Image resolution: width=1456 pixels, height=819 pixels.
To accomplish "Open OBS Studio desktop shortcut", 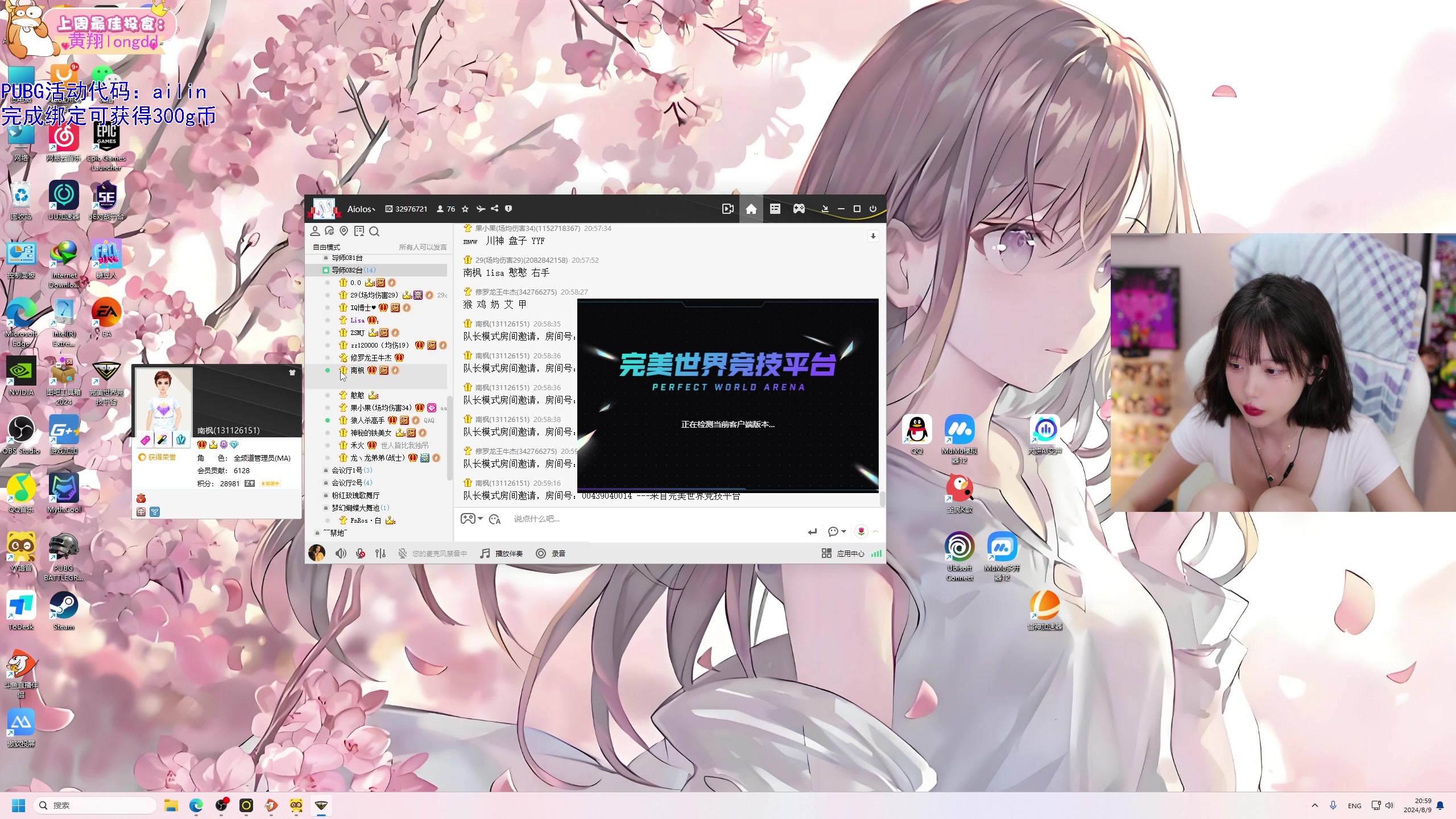I will 21,435.
